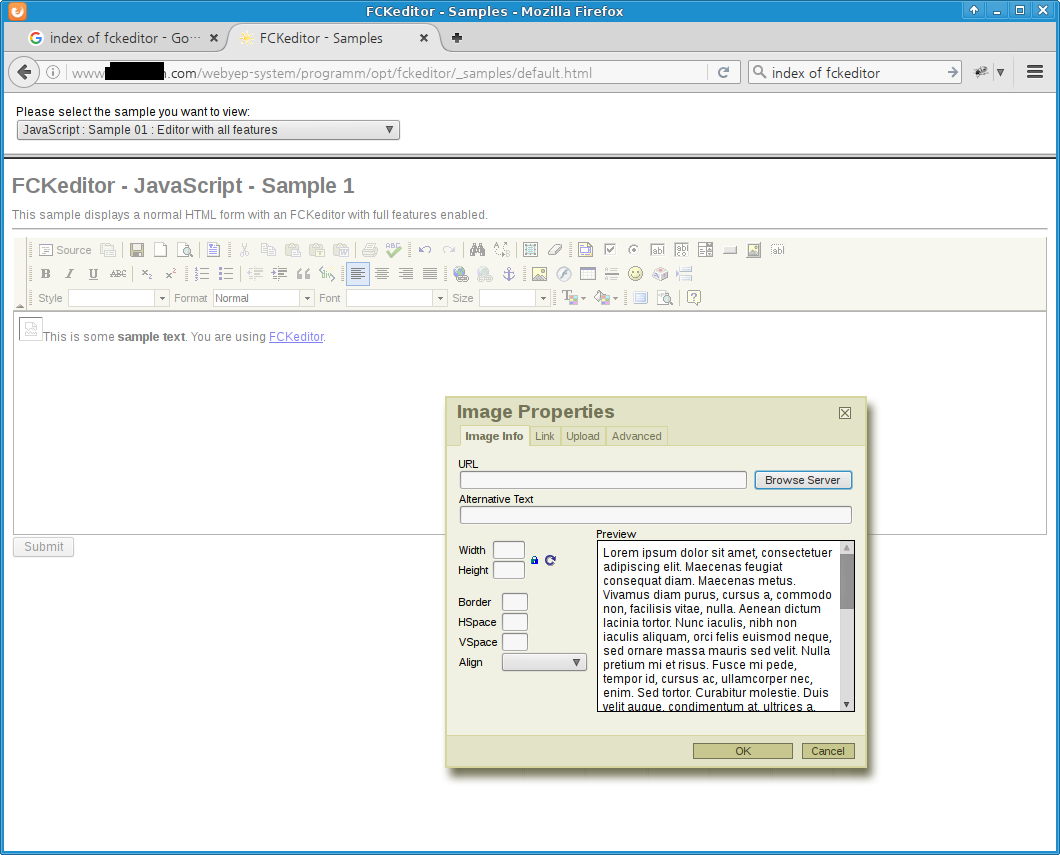Open the Font dropdown
This screenshot has height=855, width=1060.
tap(397, 298)
